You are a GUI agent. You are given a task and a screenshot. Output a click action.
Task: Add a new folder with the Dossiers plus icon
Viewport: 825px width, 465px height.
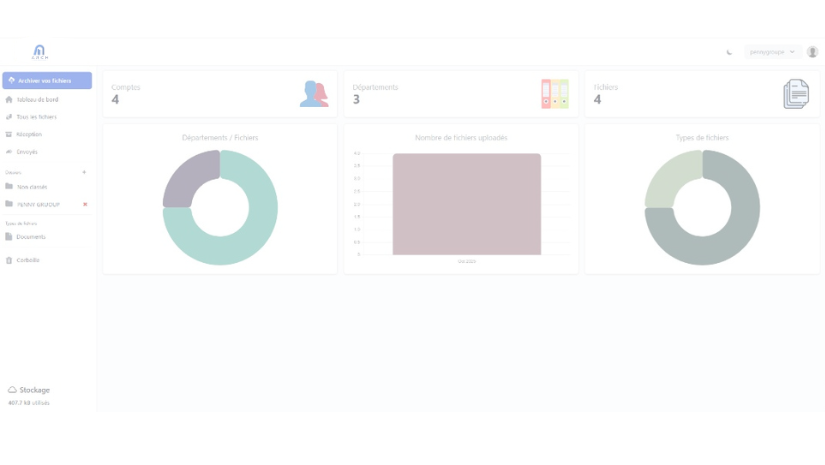click(x=84, y=172)
